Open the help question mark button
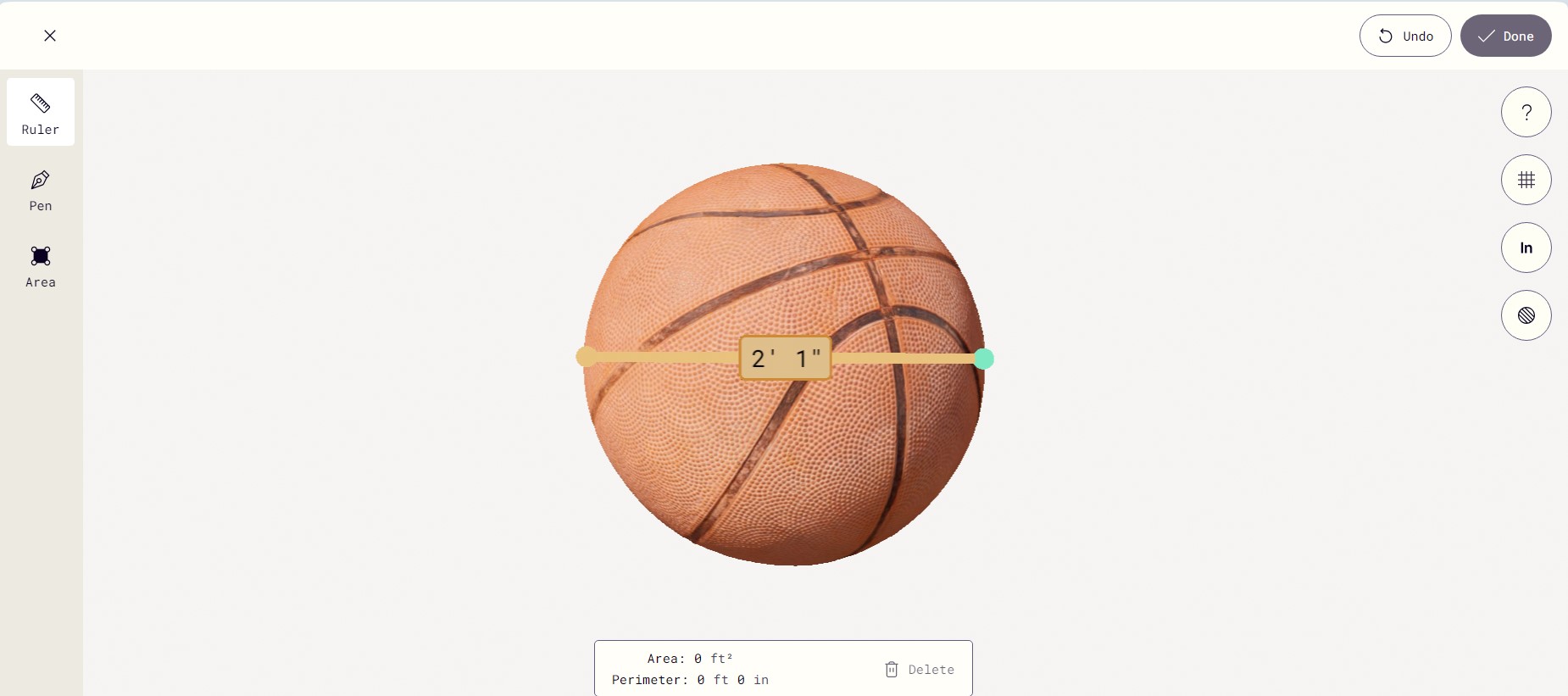The width and height of the screenshot is (1568, 696). [1526, 112]
